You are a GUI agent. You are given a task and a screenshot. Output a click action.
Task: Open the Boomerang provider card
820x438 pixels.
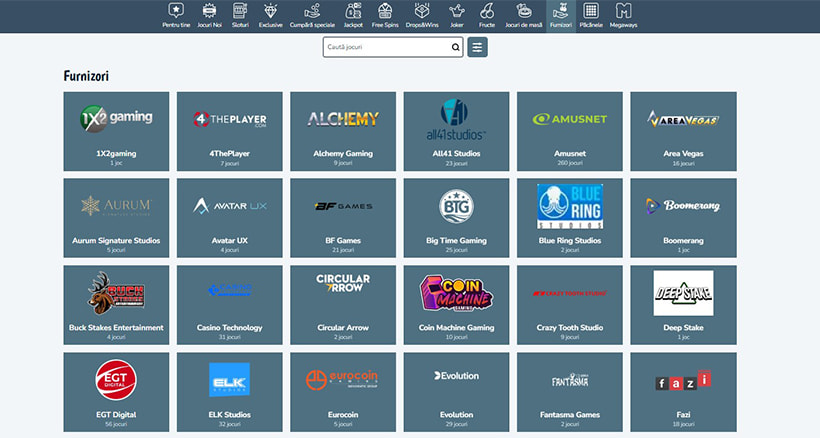(x=683, y=218)
